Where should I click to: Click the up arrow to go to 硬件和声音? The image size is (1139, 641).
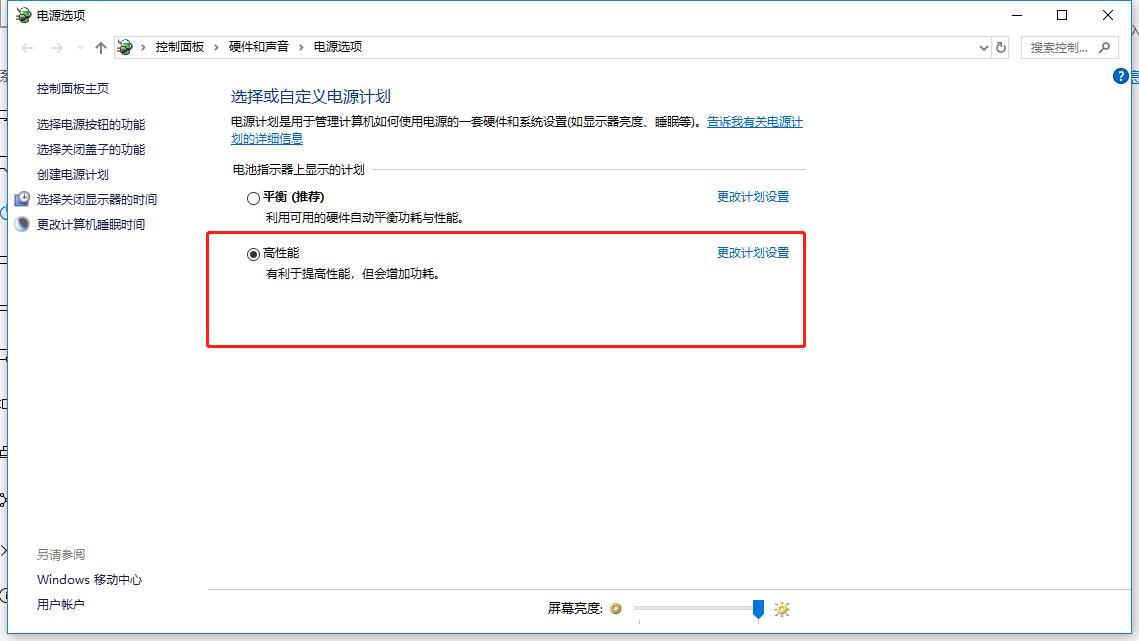point(101,46)
